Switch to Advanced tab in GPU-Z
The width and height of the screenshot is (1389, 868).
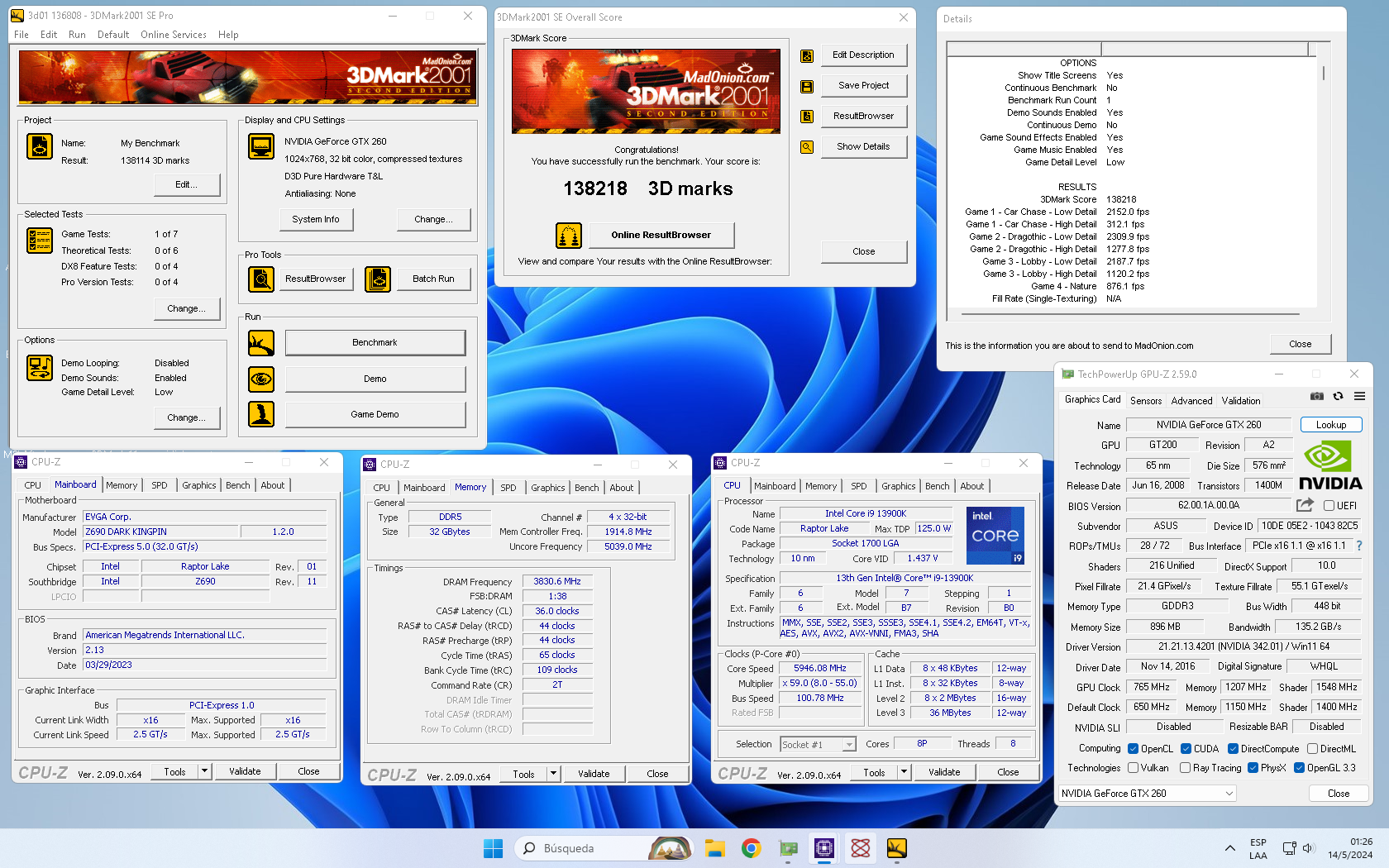pyautogui.click(x=1191, y=401)
